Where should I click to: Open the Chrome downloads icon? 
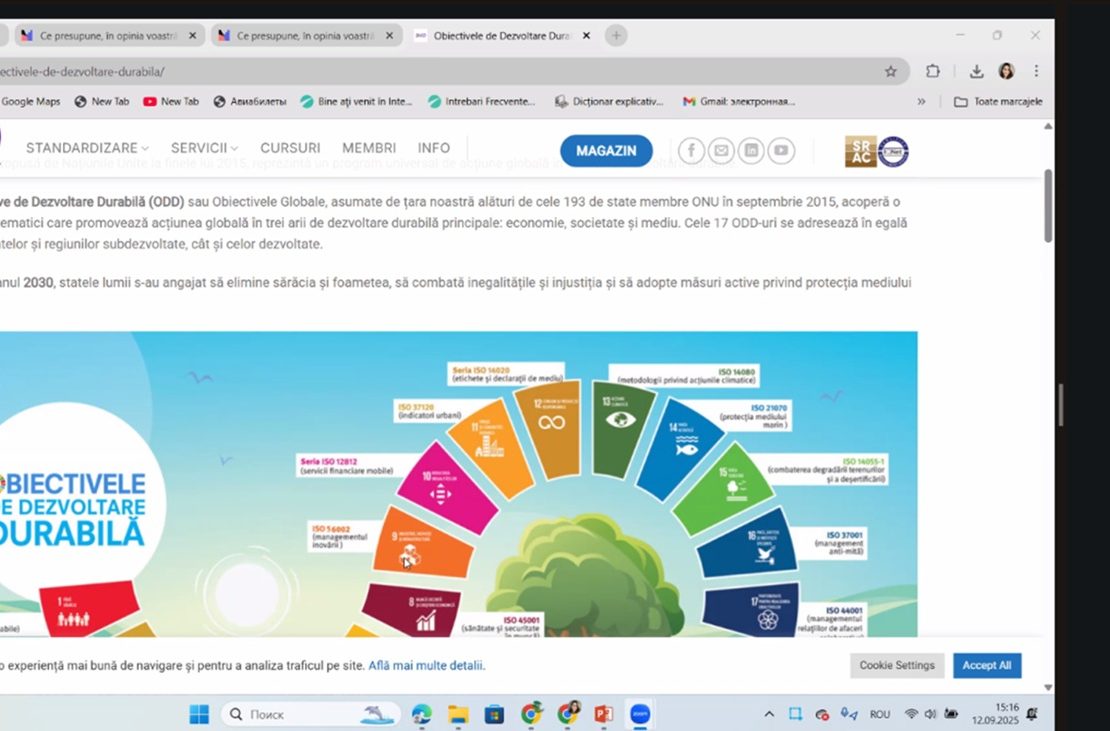pos(976,71)
